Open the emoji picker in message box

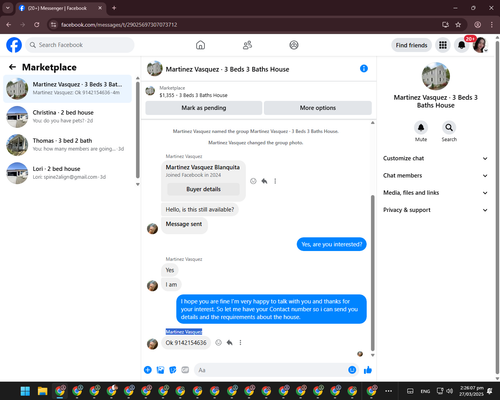(x=352, y=370)
